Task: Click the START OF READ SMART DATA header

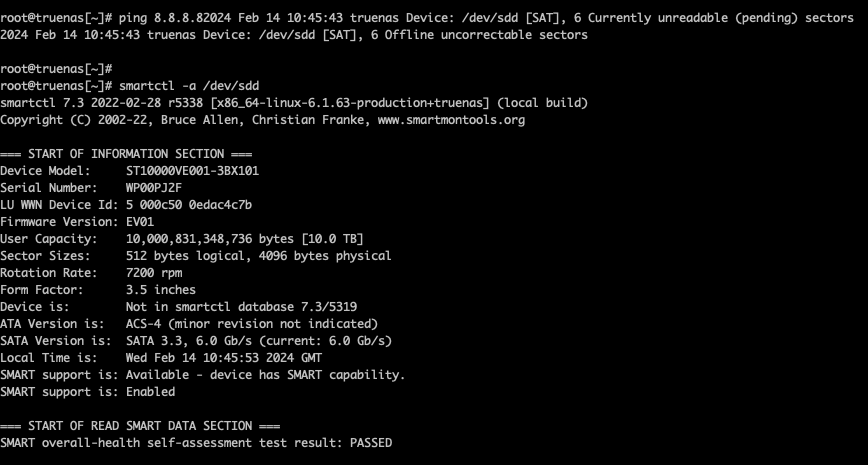Action: tap(140, 426)
